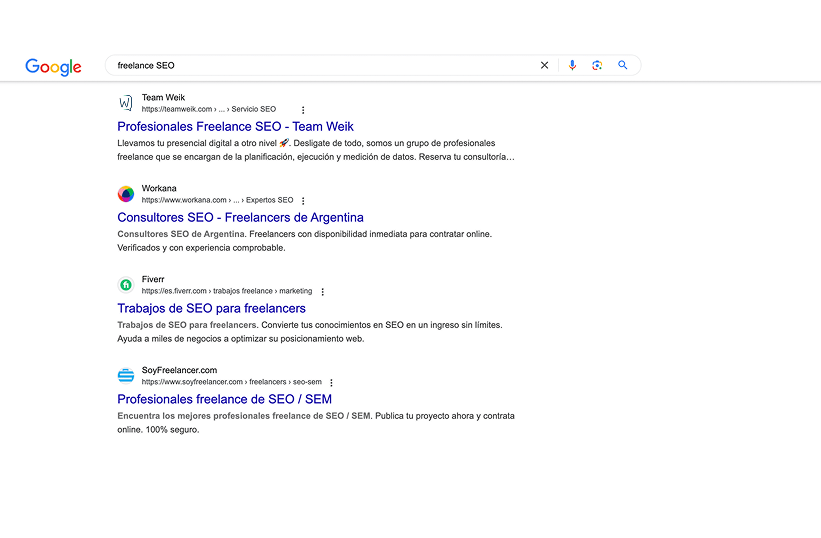The image size is (821, 538).
Task: Open Profesionales freelance de SEO / SEM
Action: 225,399
